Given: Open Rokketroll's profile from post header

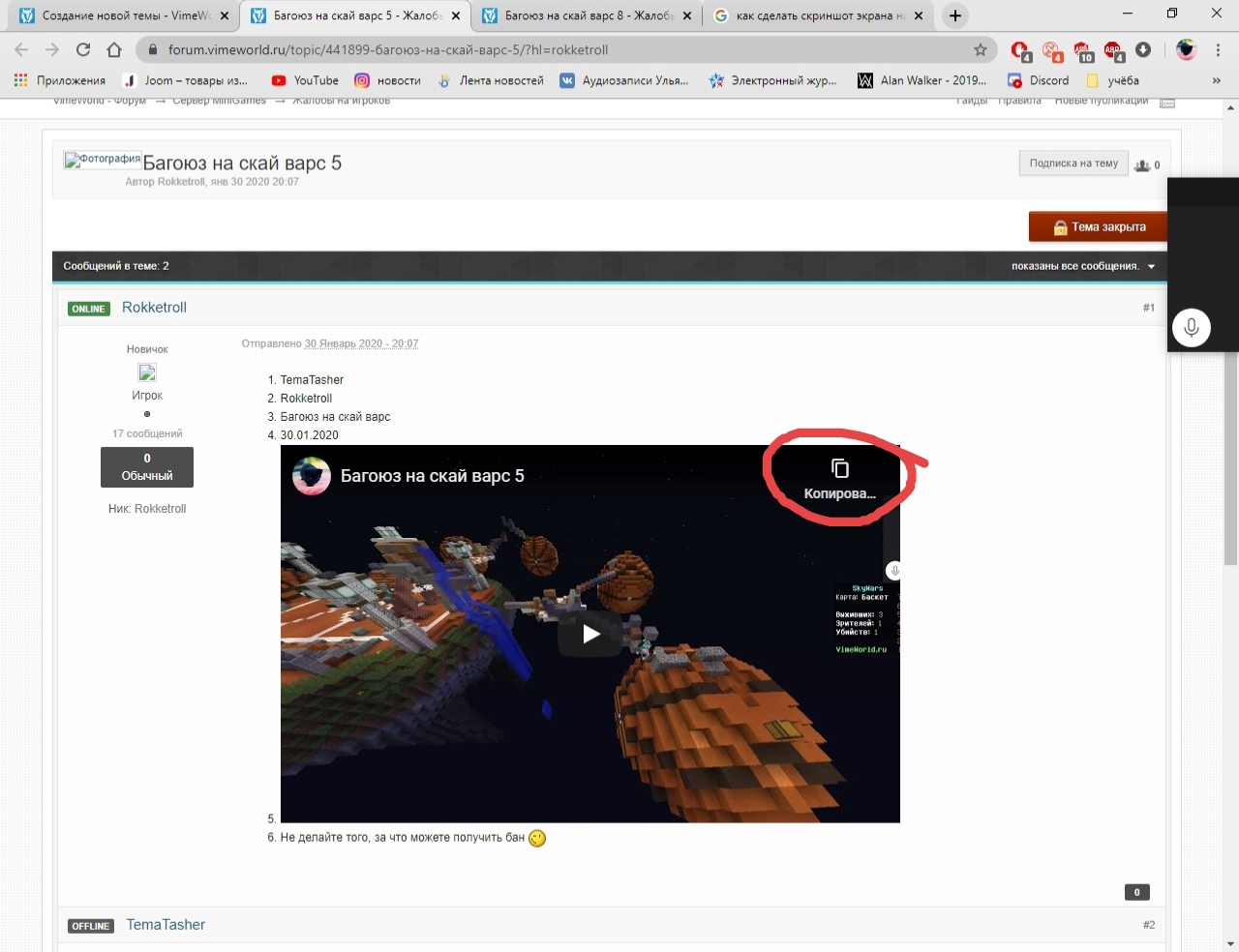Looking at the screenshot, I should 154,308.
